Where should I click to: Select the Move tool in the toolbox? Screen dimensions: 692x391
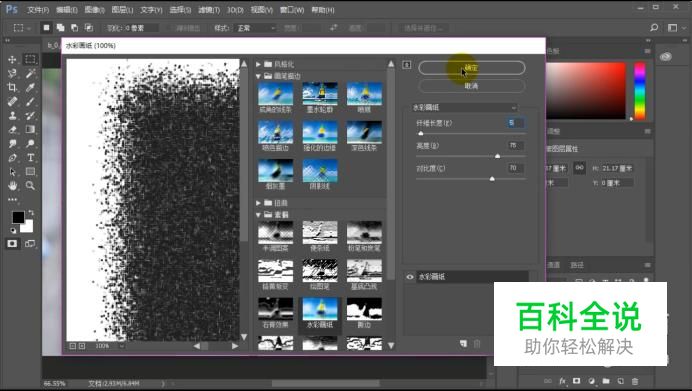tap(12, 59)
